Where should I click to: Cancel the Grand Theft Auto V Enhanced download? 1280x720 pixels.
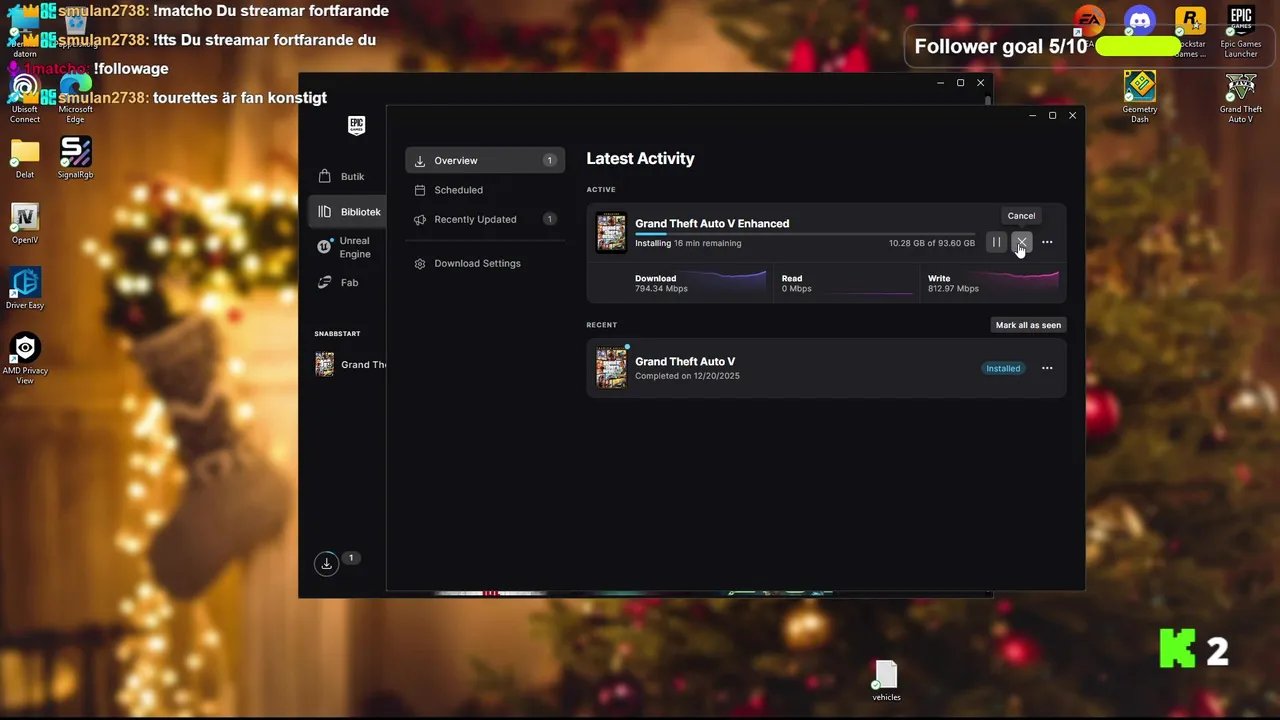[1021, 242]
